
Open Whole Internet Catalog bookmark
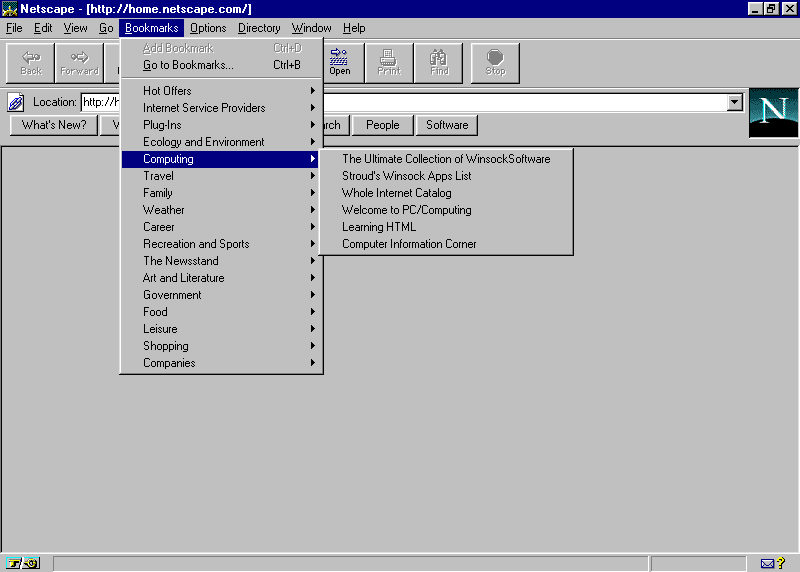coord(446,193)
